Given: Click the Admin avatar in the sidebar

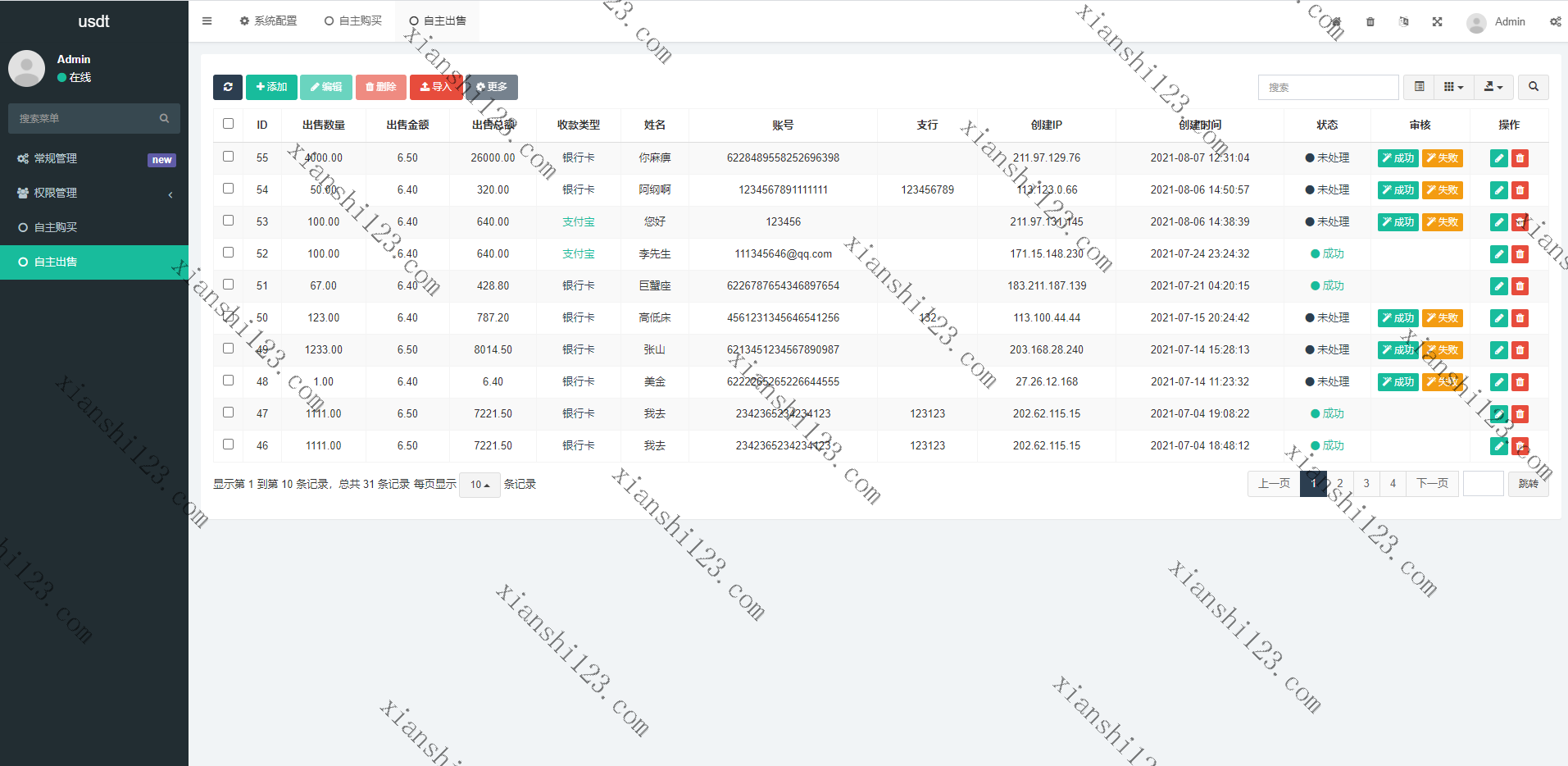Looking at the screenshot, I should pyautogui.click(x=26, y=68).
